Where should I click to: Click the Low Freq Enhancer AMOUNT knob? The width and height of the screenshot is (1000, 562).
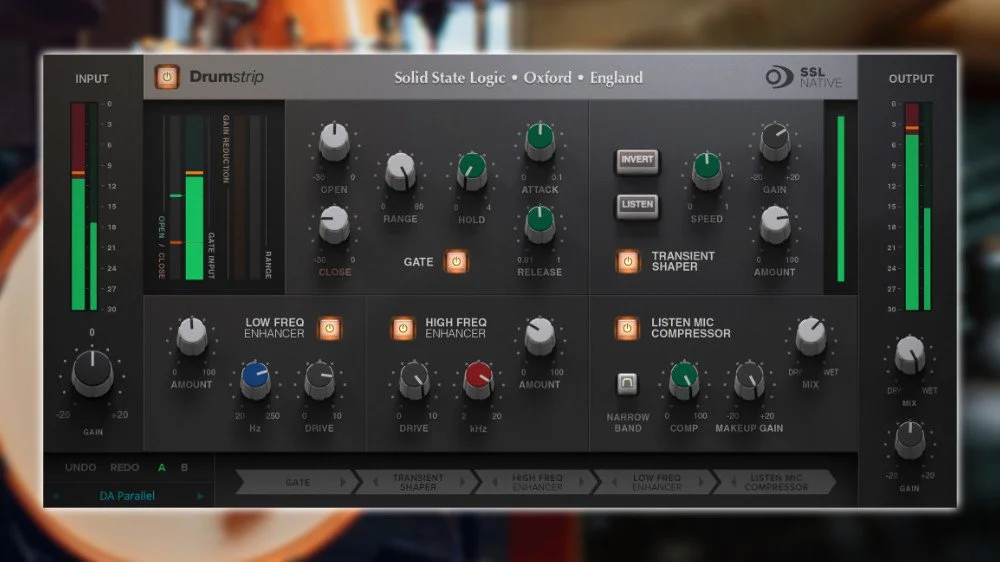[x=191, y=336]
